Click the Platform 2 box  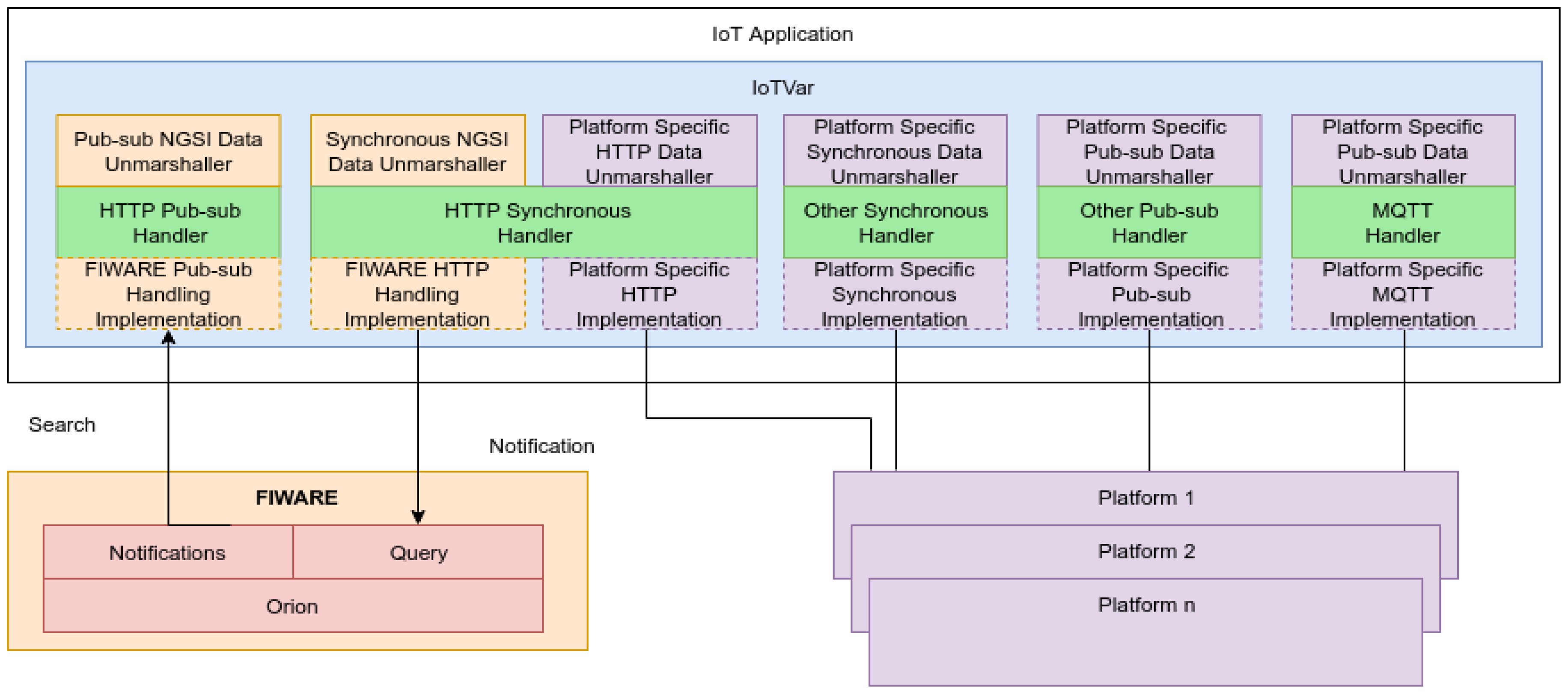point(1146,551)
